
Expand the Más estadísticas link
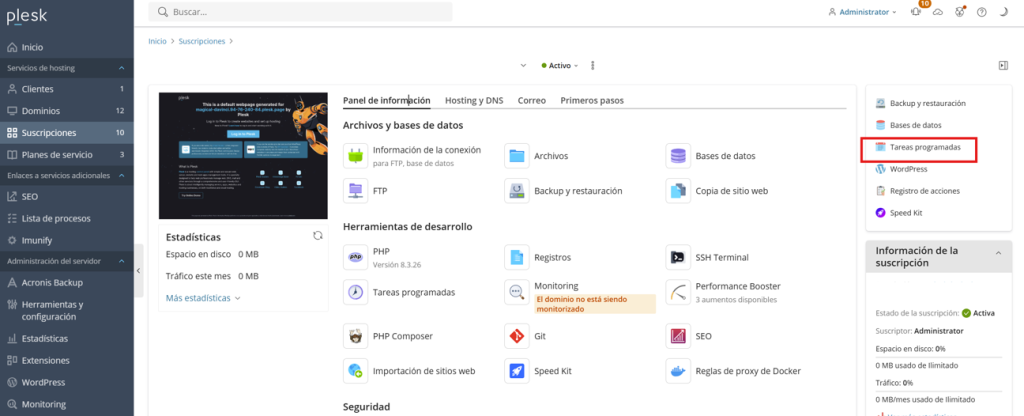tap(203, 298)
